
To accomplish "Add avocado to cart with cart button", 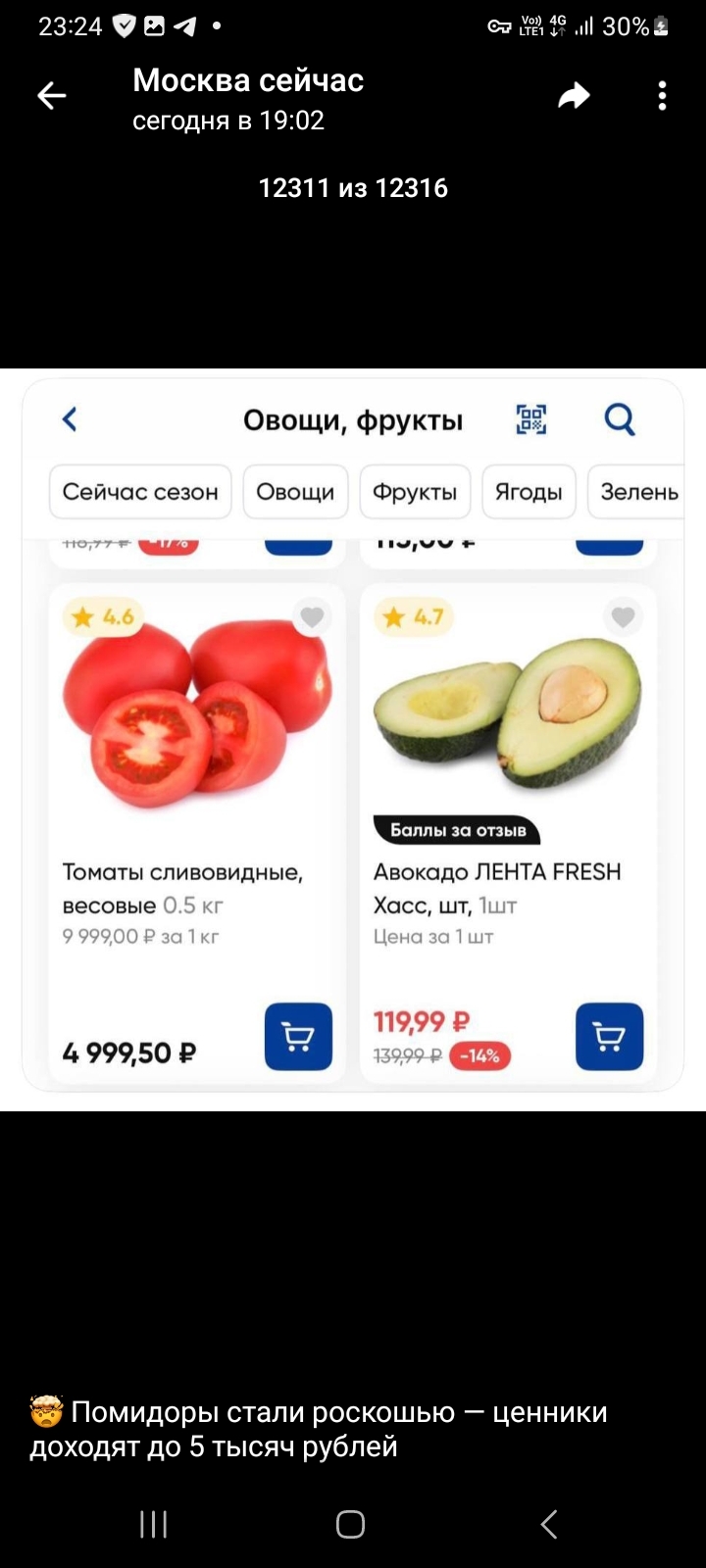I will pos(609,1036).
